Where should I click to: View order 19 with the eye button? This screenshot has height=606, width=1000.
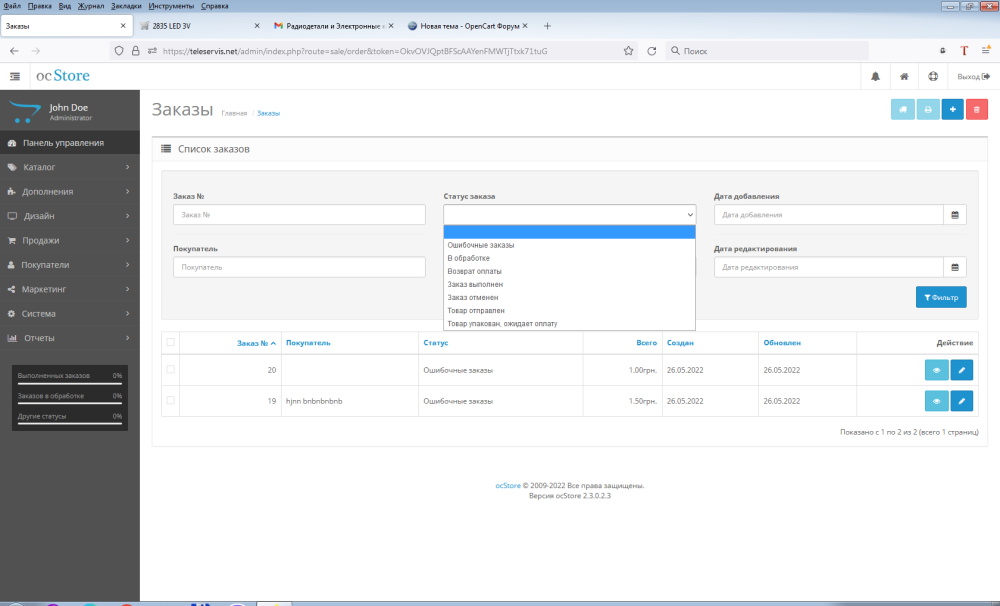pos(936,401)
